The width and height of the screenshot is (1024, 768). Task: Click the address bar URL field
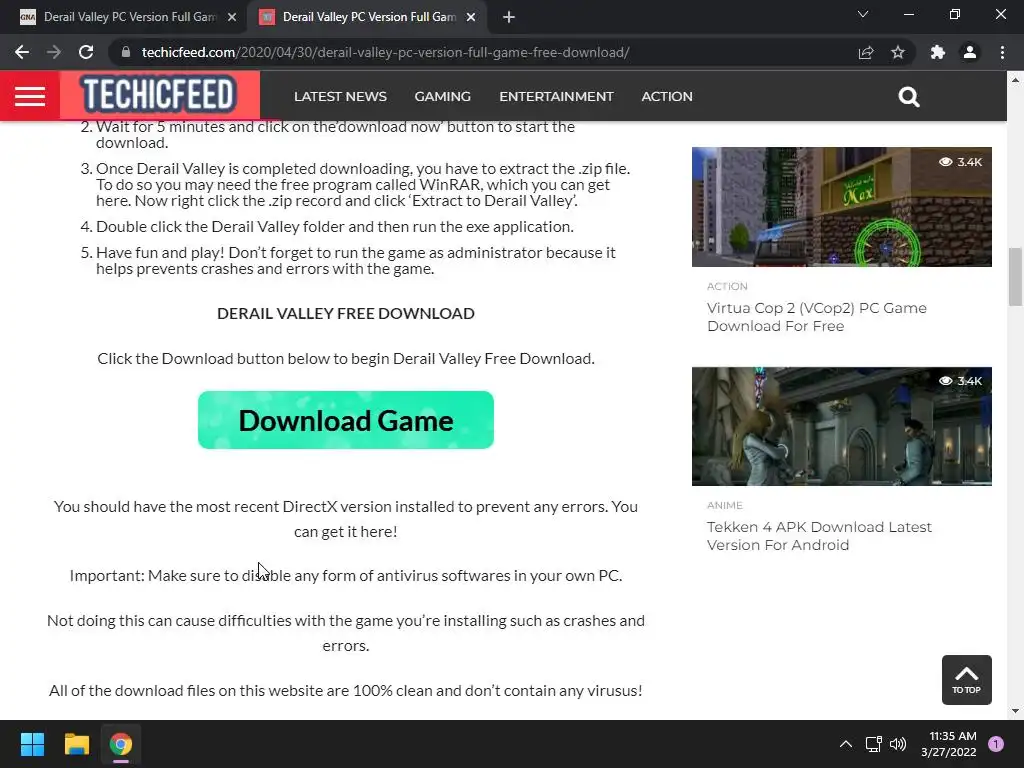tap(483, 52)
